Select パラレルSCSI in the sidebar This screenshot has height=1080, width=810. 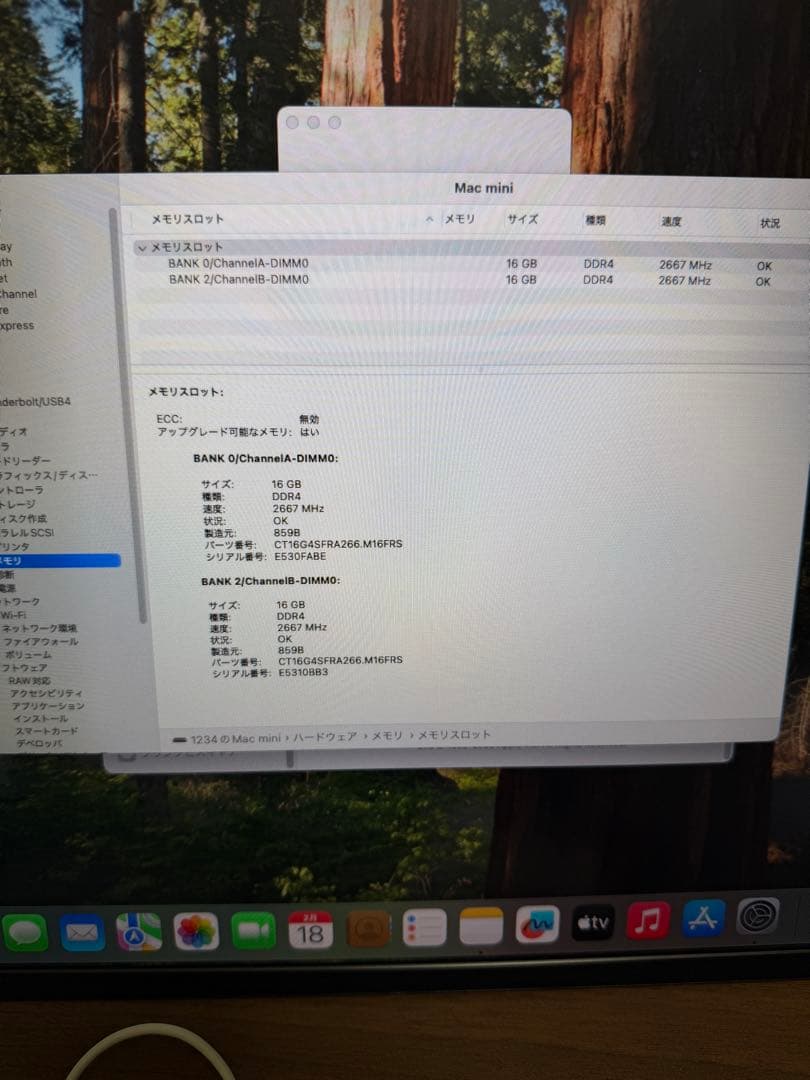[x=27, y=532]
